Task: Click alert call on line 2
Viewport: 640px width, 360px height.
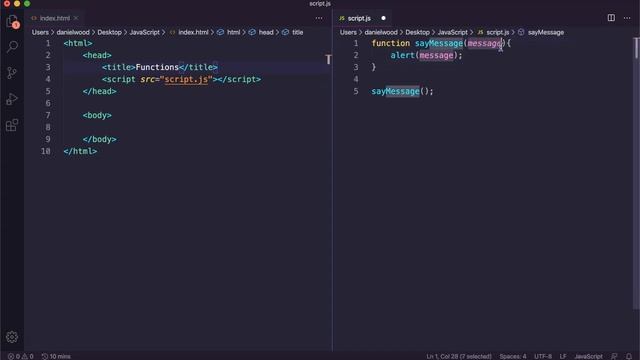Action: (402, 55)
